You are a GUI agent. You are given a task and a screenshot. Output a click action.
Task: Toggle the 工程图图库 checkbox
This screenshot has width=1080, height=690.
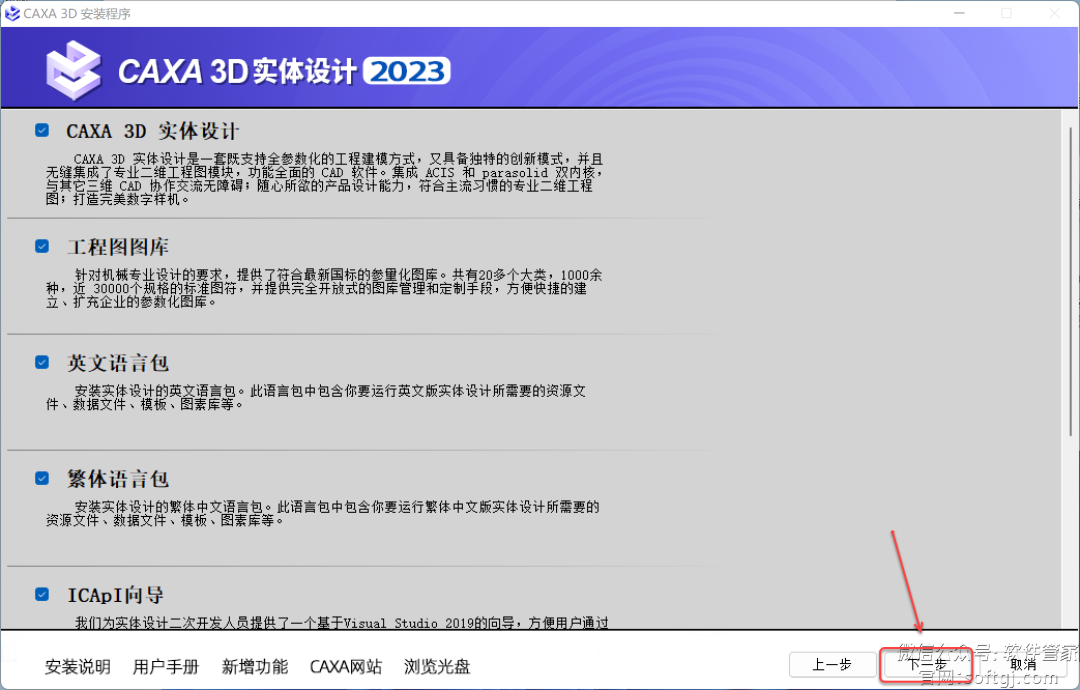click(x=42, y=246)
